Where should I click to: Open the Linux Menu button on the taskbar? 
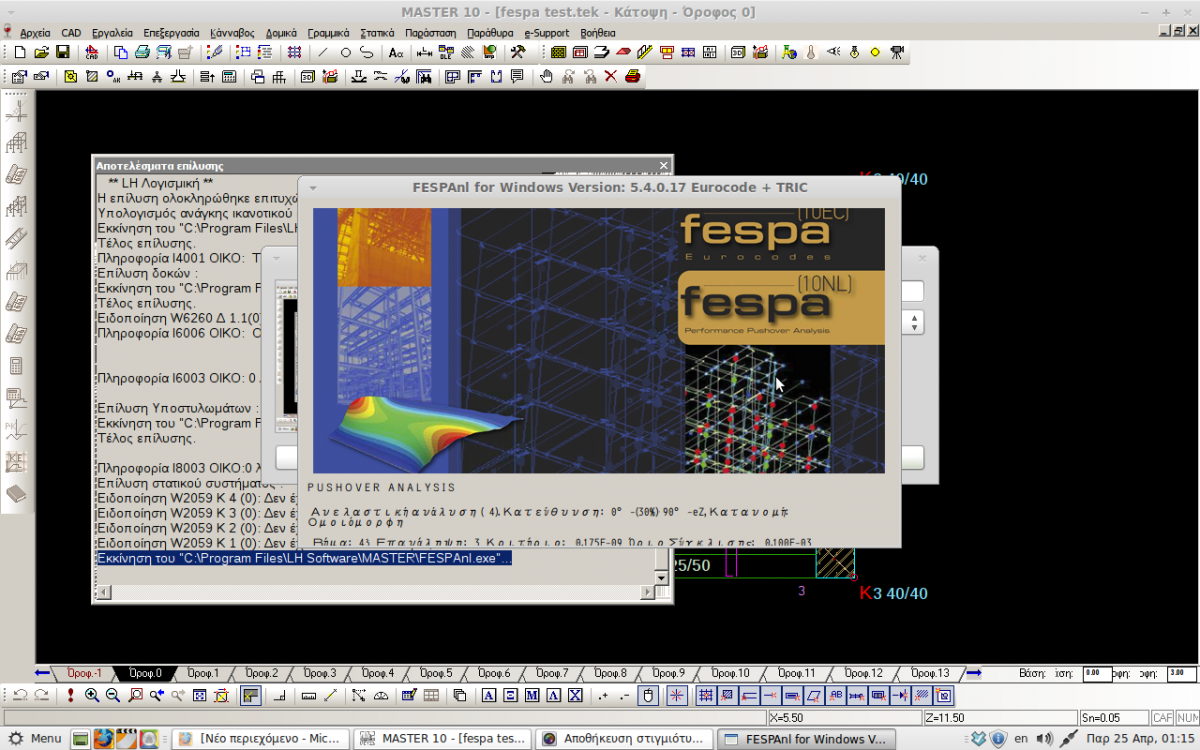pos(35,739)
